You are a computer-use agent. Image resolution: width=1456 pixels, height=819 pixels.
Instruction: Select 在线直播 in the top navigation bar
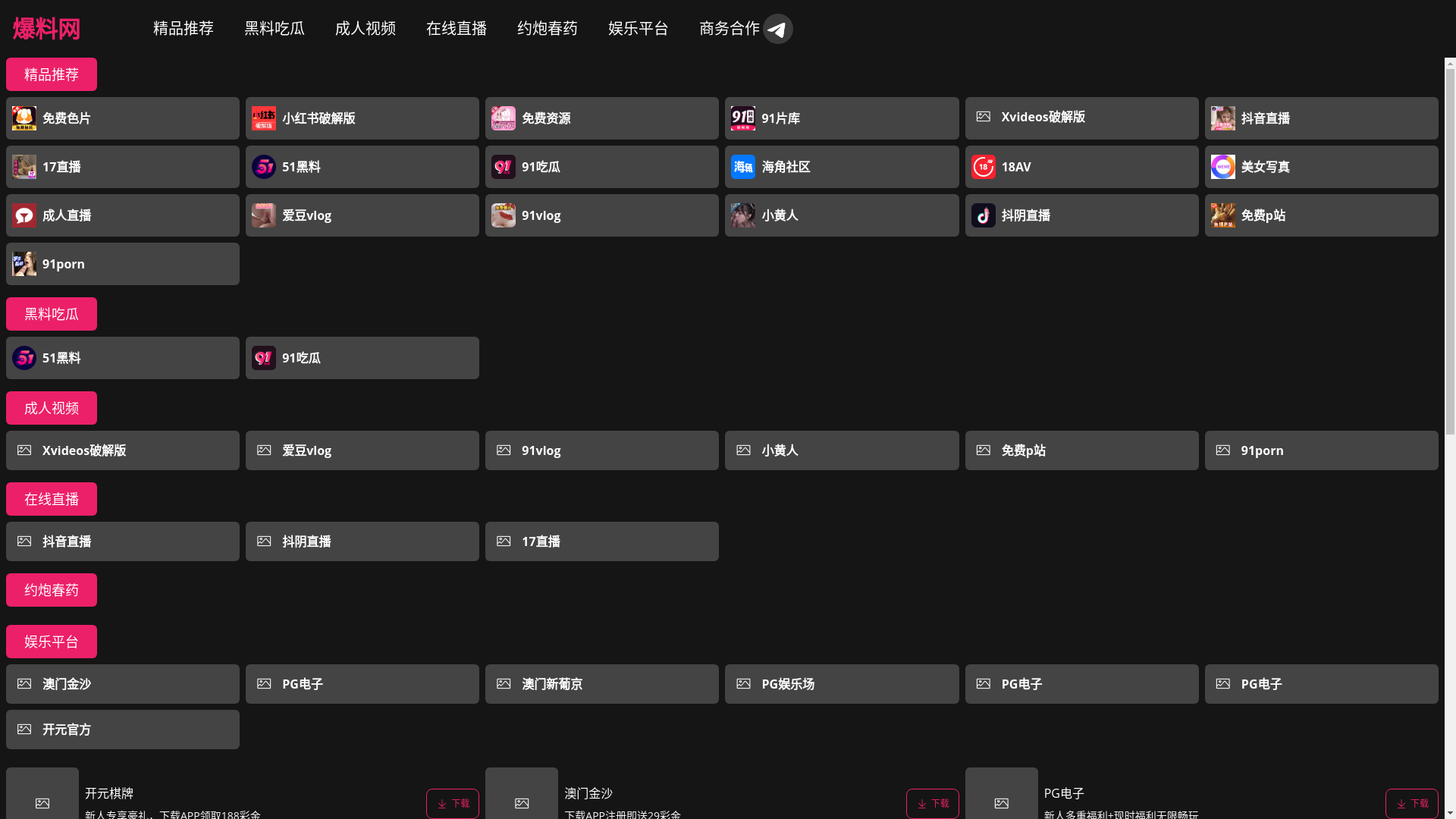[457, 29]
